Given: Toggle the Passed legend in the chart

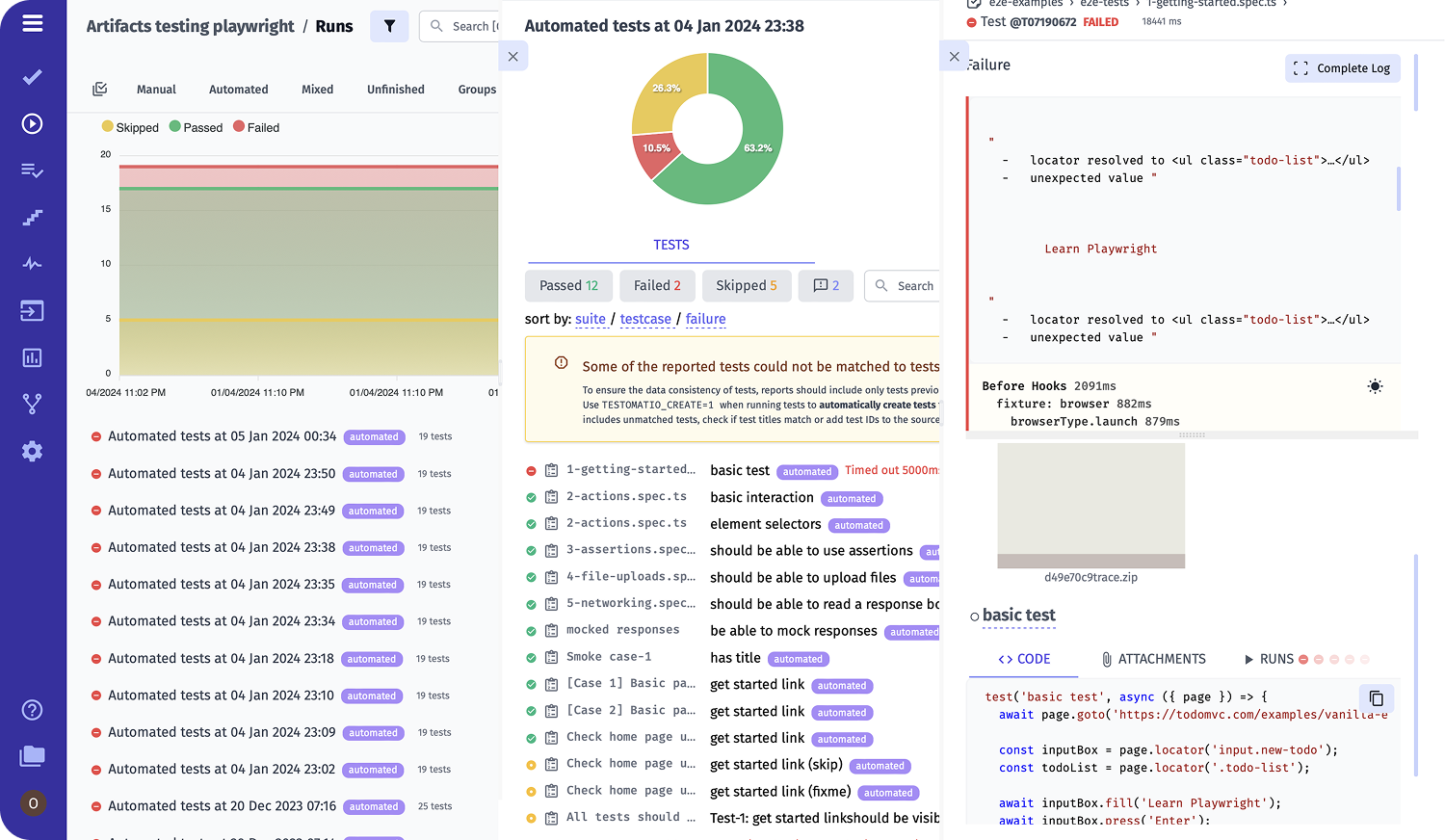Looking at the screenshot, I should point(196,126).
